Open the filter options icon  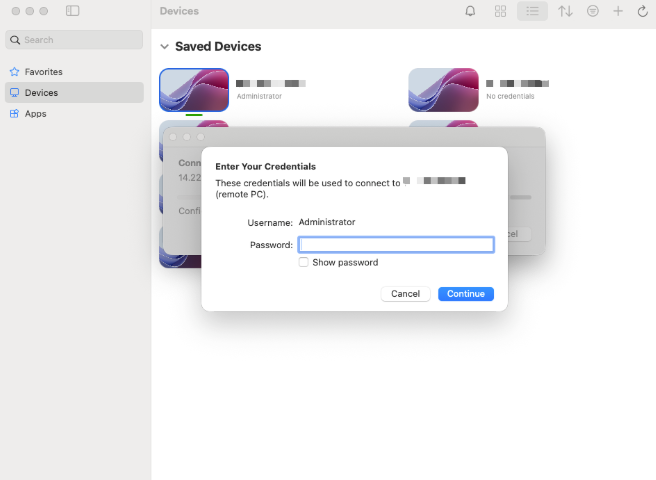593,11
